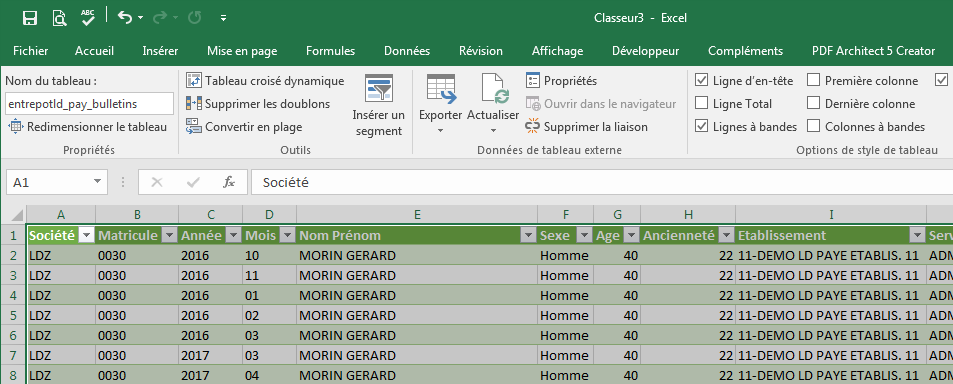Click the Insérer un segment icon
This screenshot has height=384, width=953.
[379, 87]
